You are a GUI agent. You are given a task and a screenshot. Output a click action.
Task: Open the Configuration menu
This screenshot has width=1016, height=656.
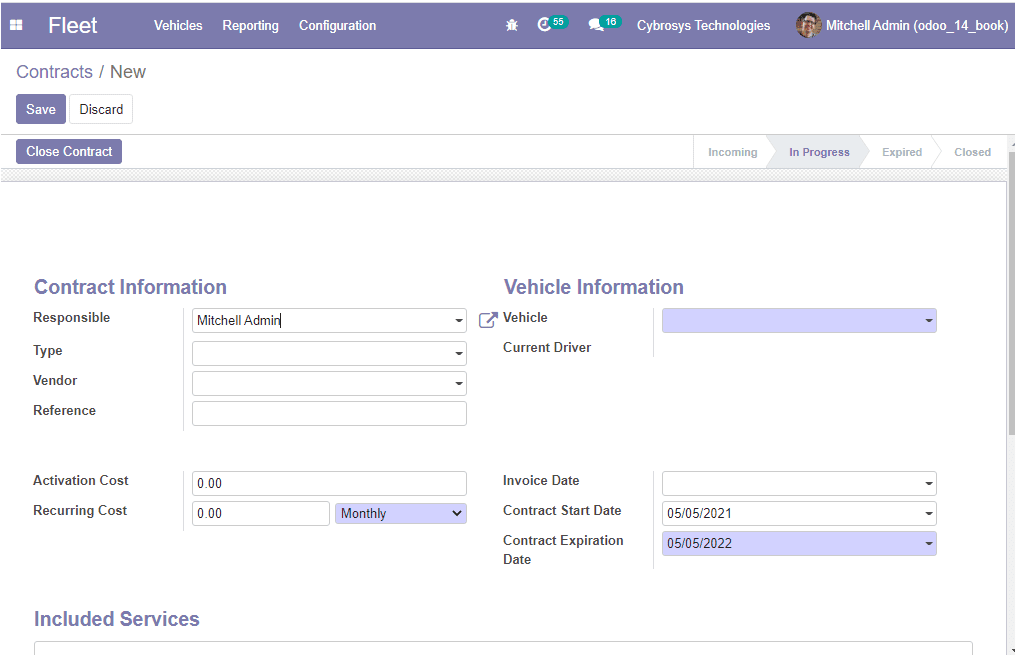(x=337, y=25)
